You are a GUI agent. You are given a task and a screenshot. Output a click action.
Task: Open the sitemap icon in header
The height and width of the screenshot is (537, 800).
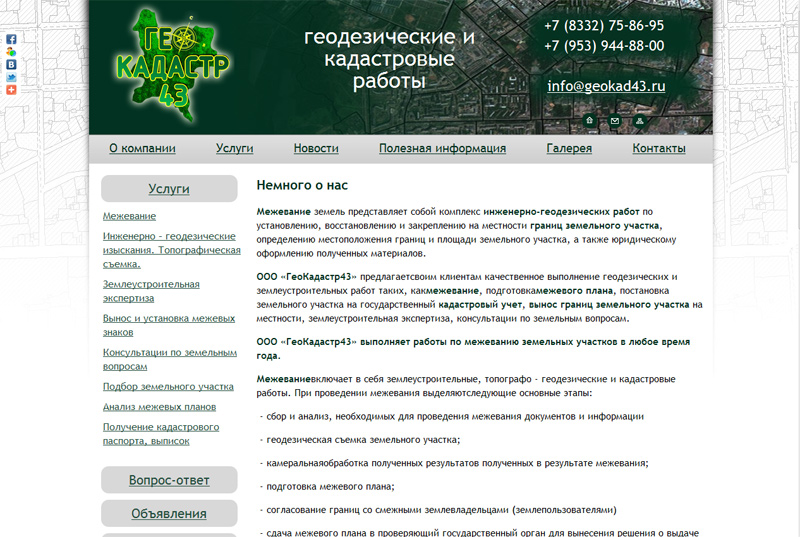pos(639,121)
